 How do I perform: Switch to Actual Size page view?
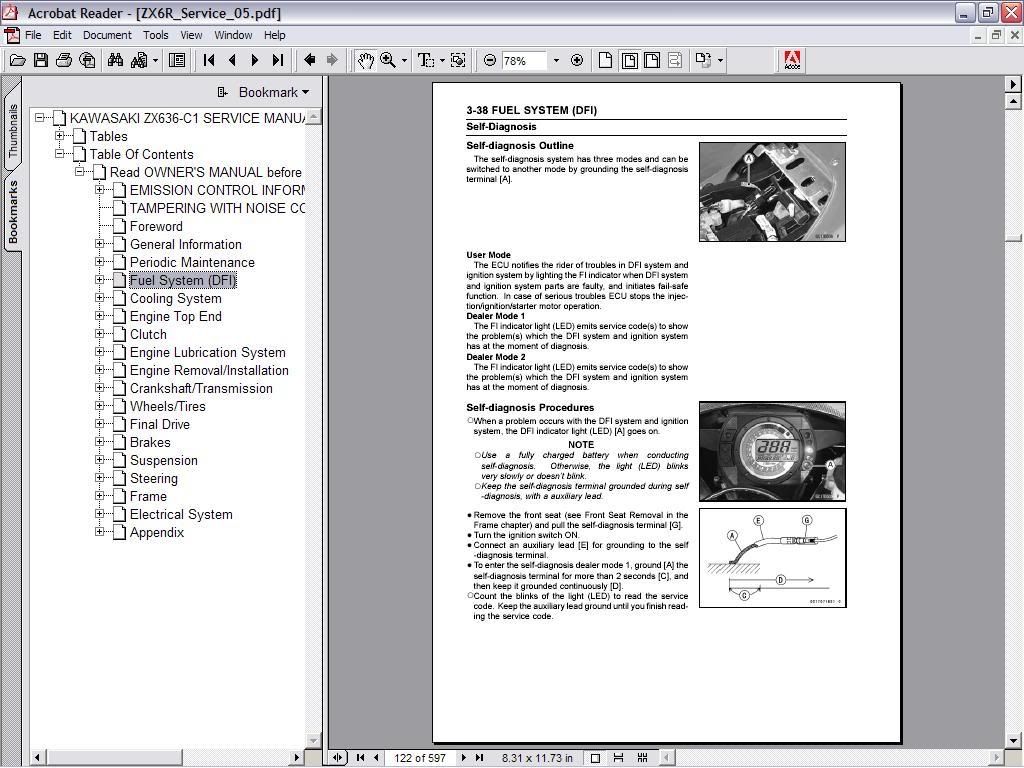pos(605,61)
